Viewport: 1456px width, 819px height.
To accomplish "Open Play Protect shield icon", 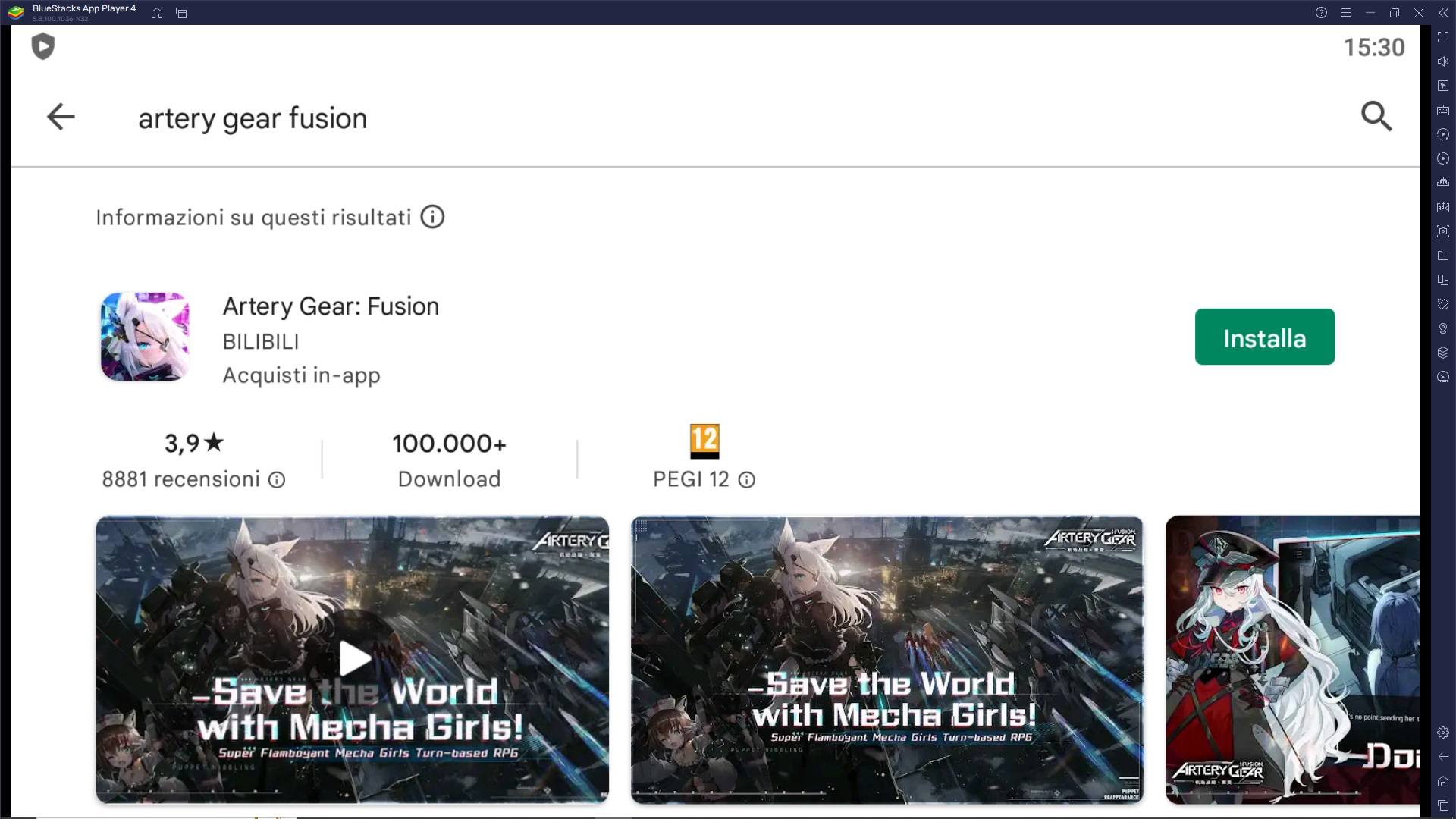I will [43, 46].
